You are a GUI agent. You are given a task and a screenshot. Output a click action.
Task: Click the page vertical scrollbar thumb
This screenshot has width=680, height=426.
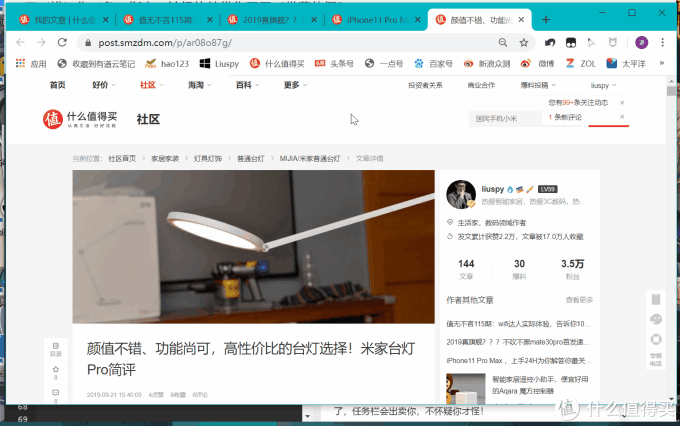[x=671, y=91]
